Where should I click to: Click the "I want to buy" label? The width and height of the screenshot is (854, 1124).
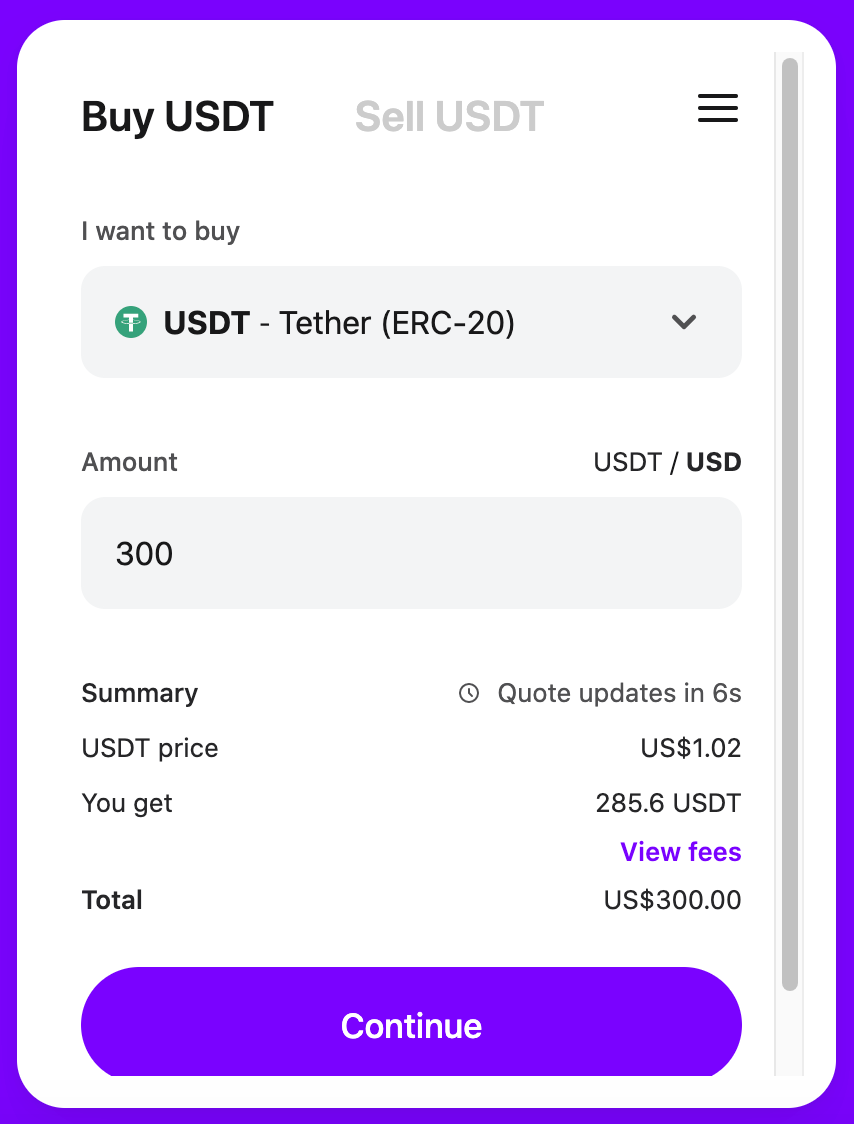point(161,232)
